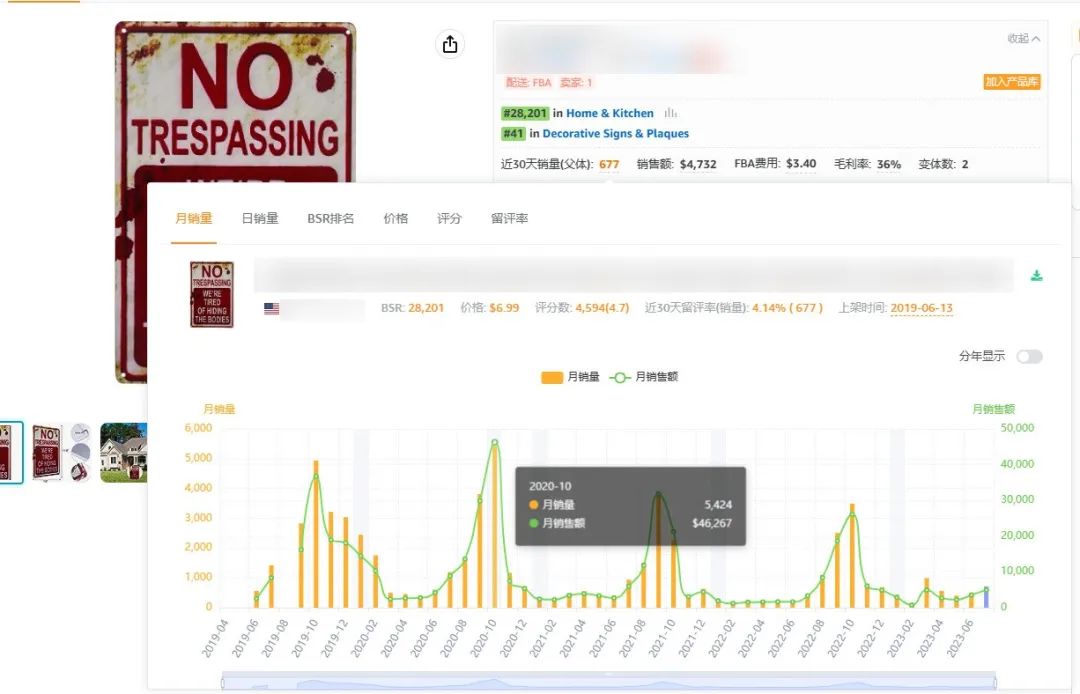
Task: Click the 2020-10 peak bar in the chart
Action: coord(495,526)
